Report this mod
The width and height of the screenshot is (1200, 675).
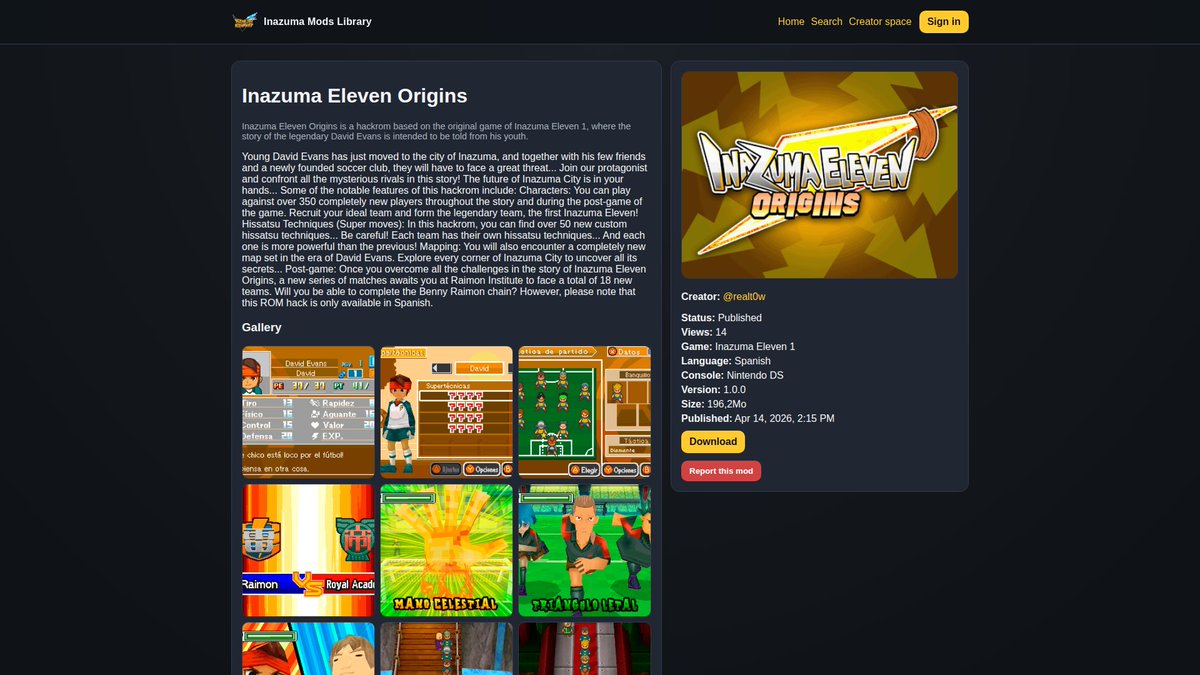[x=721, y=471]
